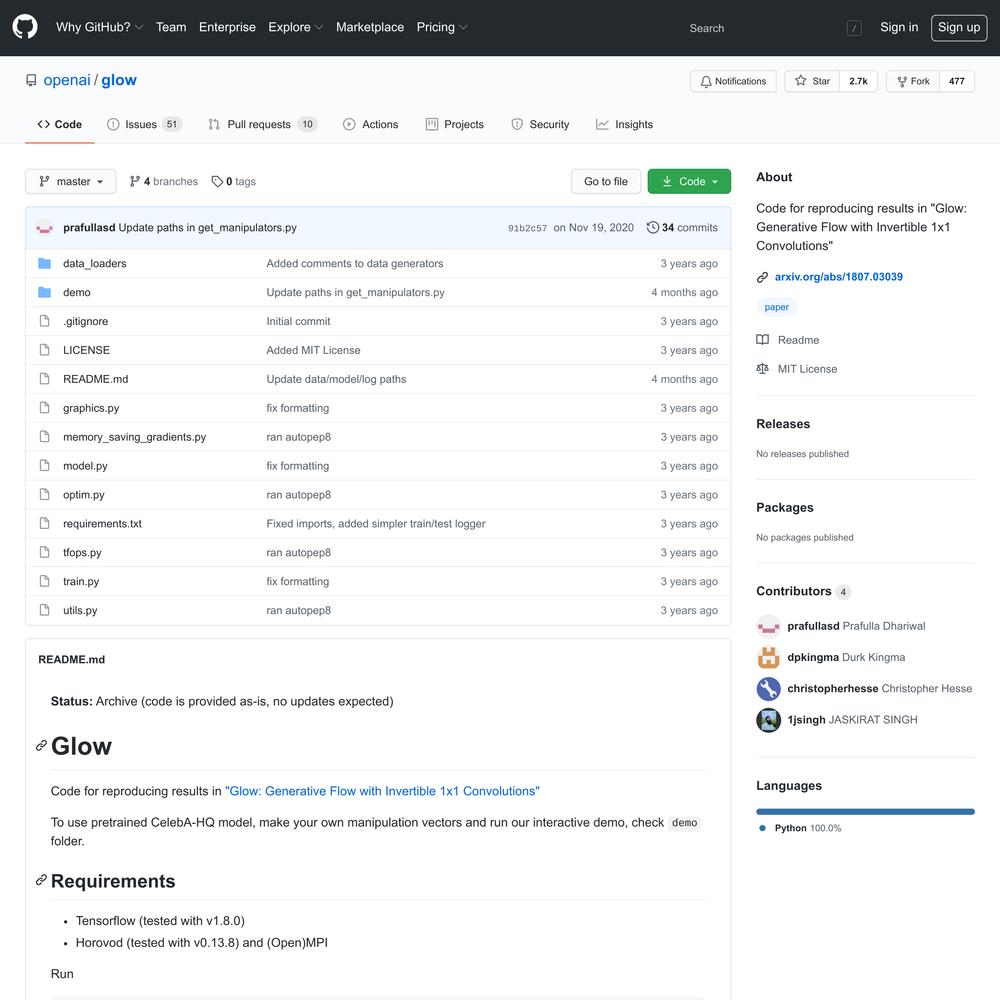Click the file icon next to utils.py
The height and width of the screenshot is (1000, 1000).
(44, 609)
